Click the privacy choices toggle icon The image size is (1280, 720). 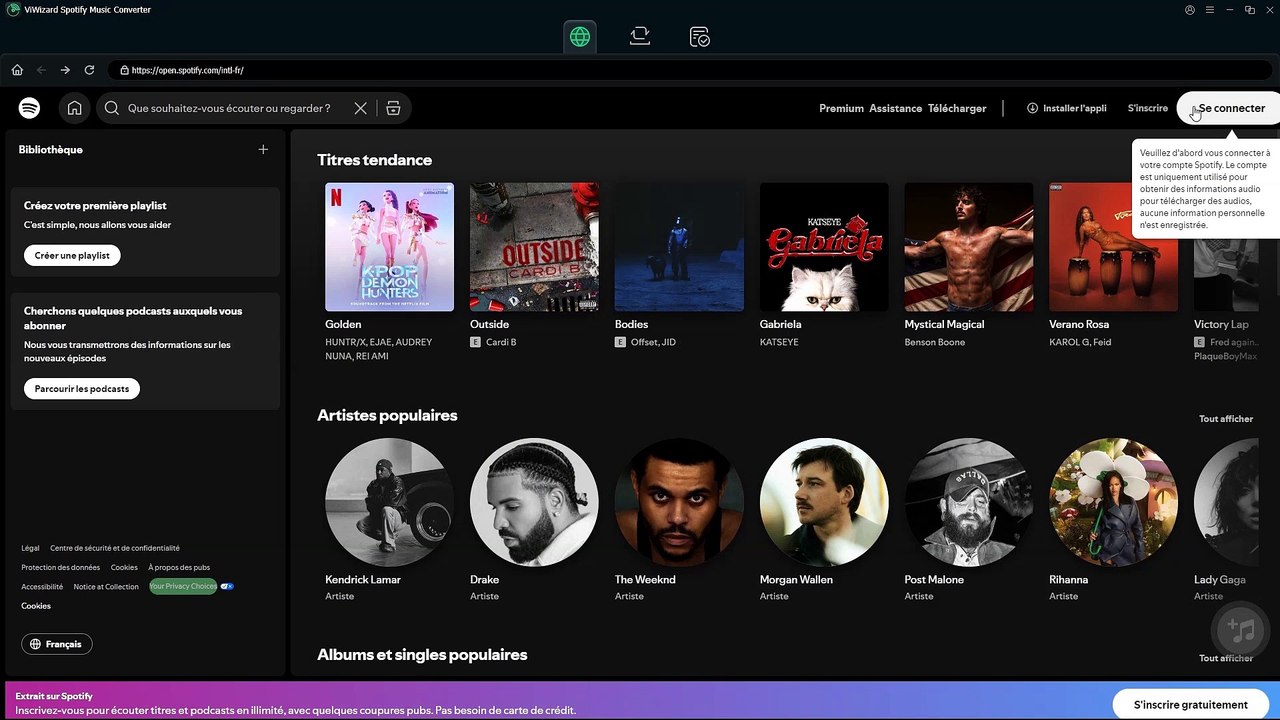(x=227, y=586)
